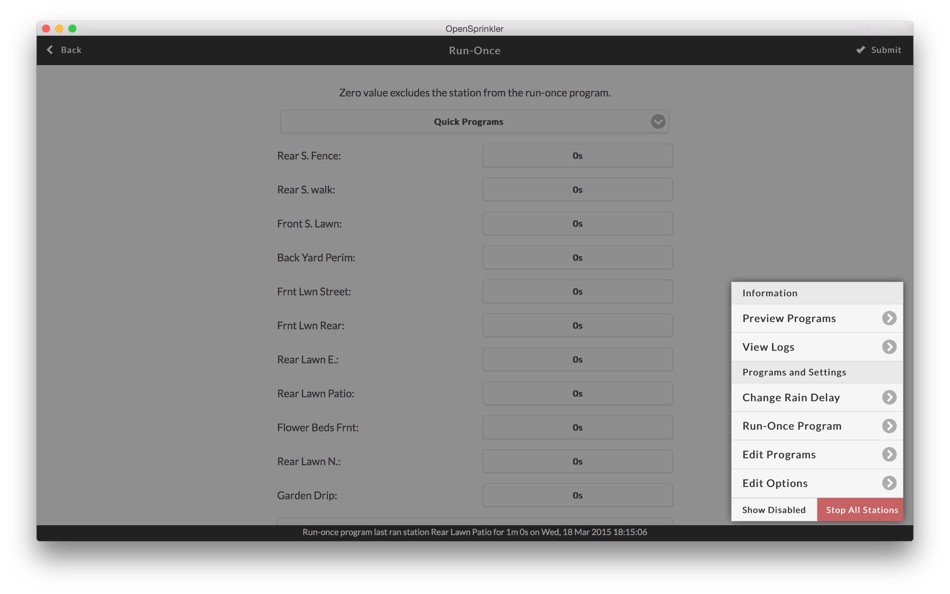Set duration for Flower Beds Frnt
Viewport: 950px width, 594px height.
click(577, 427)
